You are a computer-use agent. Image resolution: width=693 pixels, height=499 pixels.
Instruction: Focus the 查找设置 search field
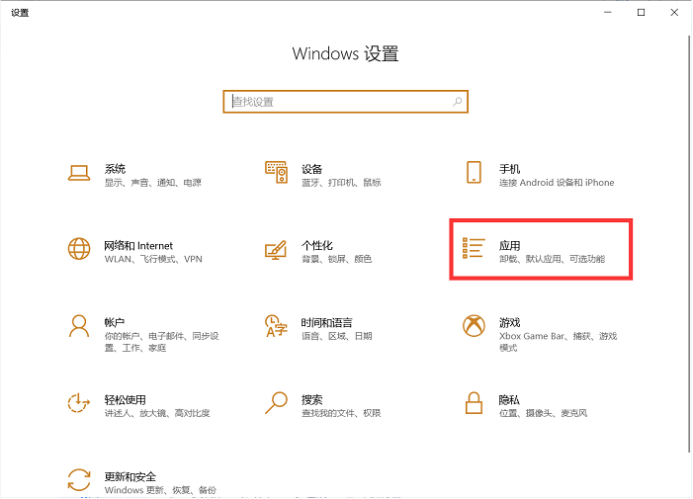pos(346,102)
